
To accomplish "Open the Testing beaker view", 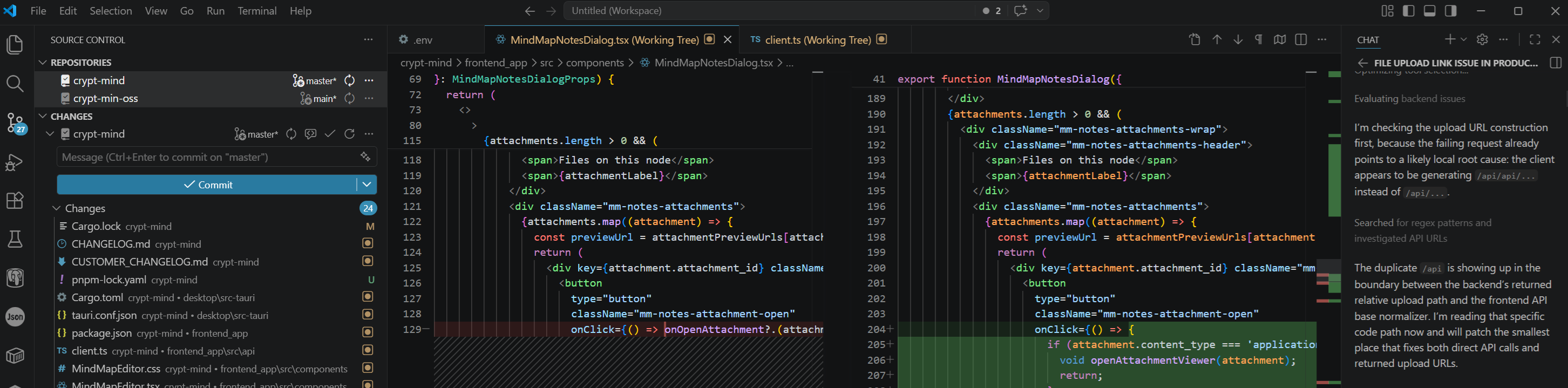I will (x=15, y=240).
